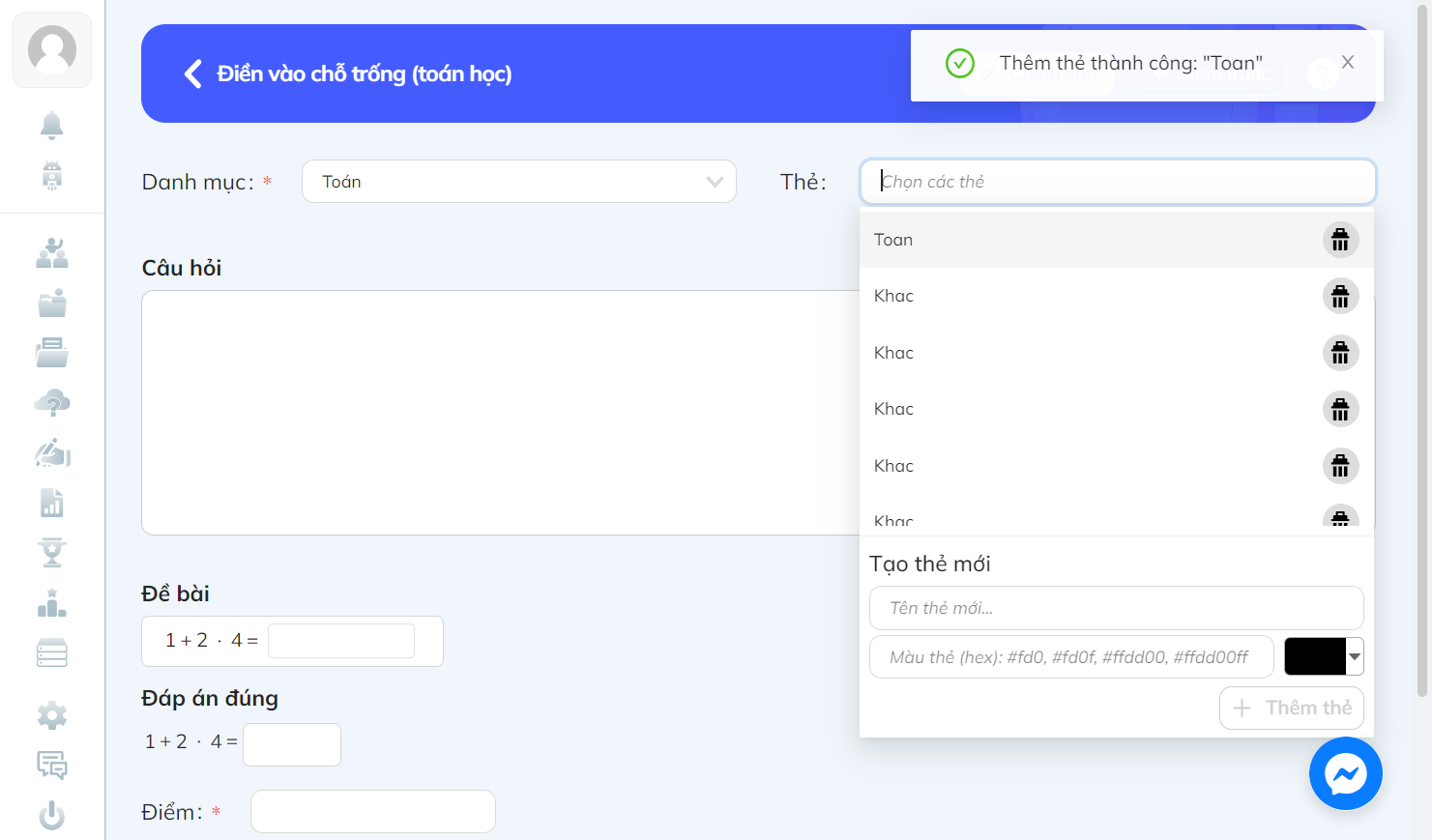The width and height of the screenshot is (1432, 840).
Task: Open the server storage stack icon
Action: [52, 653]
